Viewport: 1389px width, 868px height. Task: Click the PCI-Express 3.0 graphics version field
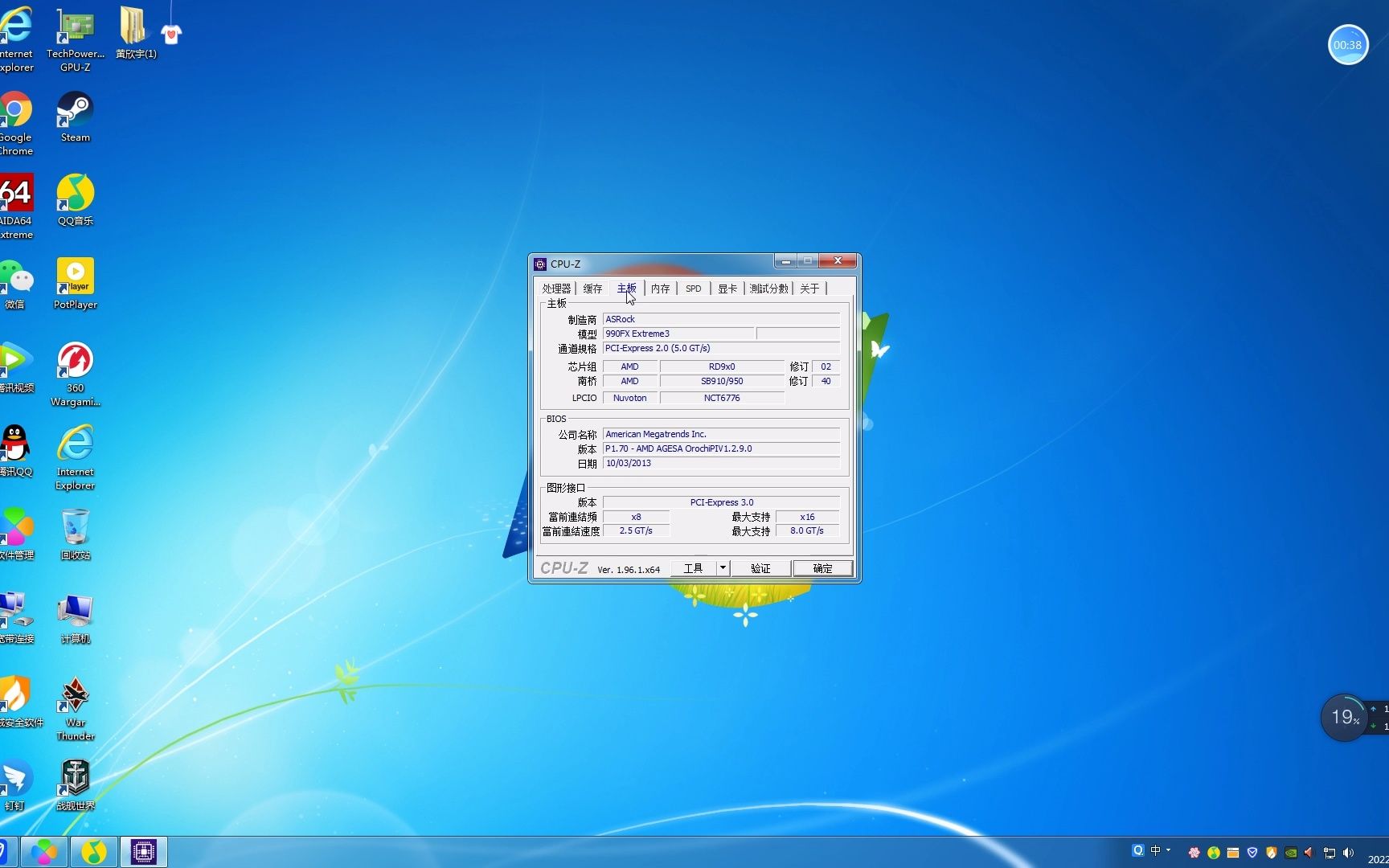tap(721, 502)
